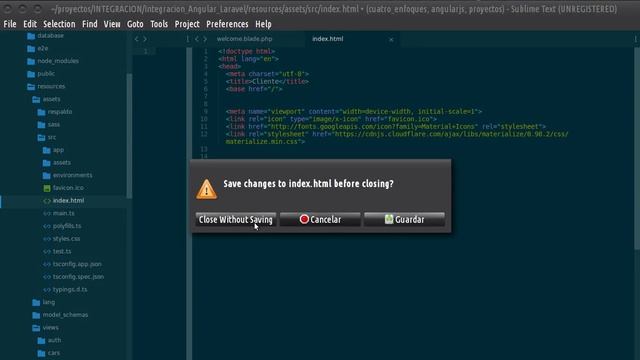Screen dimensions: 640x360
Task: Click the e2e folder icon
Action: pyautogui.click(x=31, y=49)
